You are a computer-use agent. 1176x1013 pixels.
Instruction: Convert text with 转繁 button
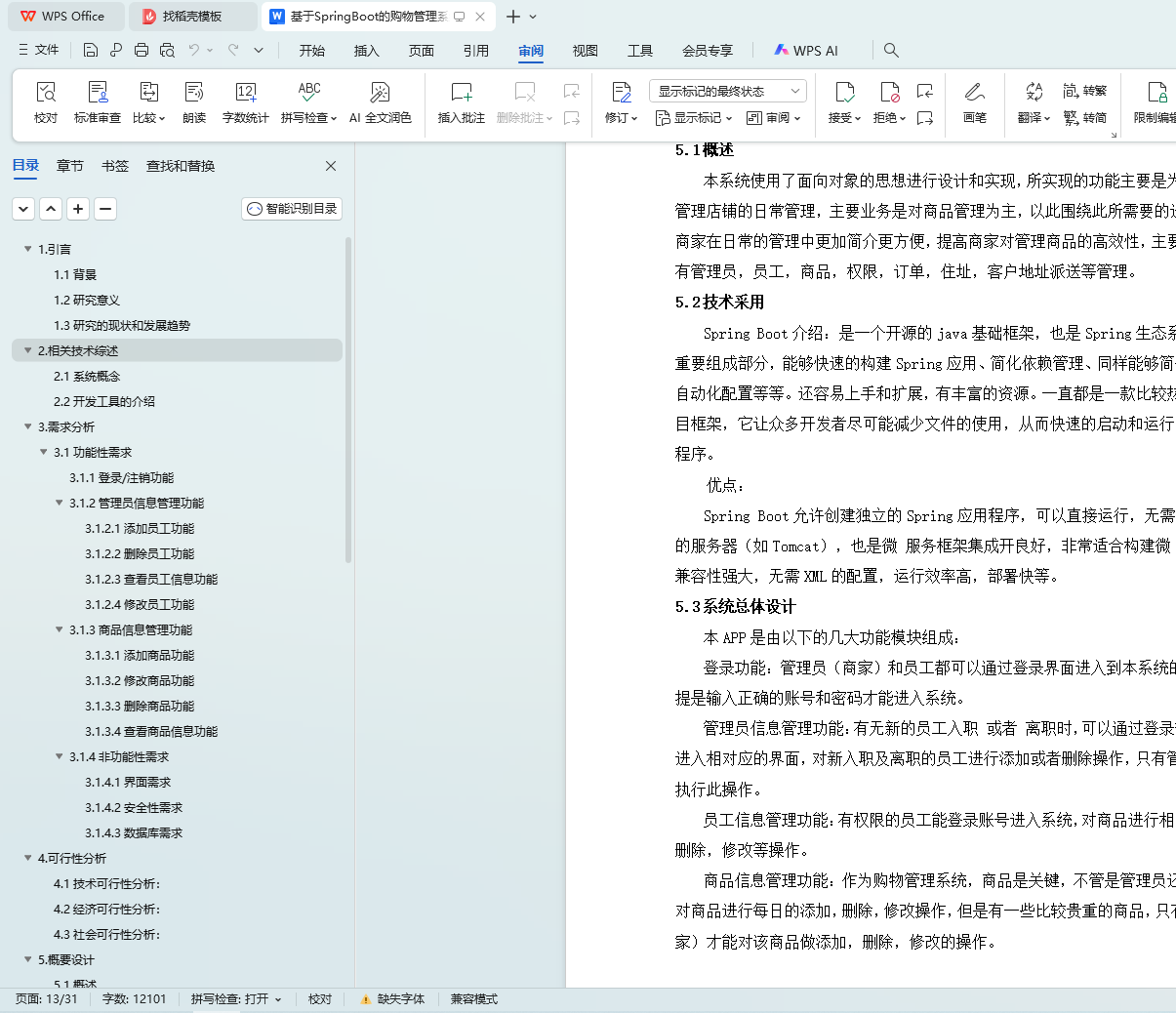tap(1085, 91)
